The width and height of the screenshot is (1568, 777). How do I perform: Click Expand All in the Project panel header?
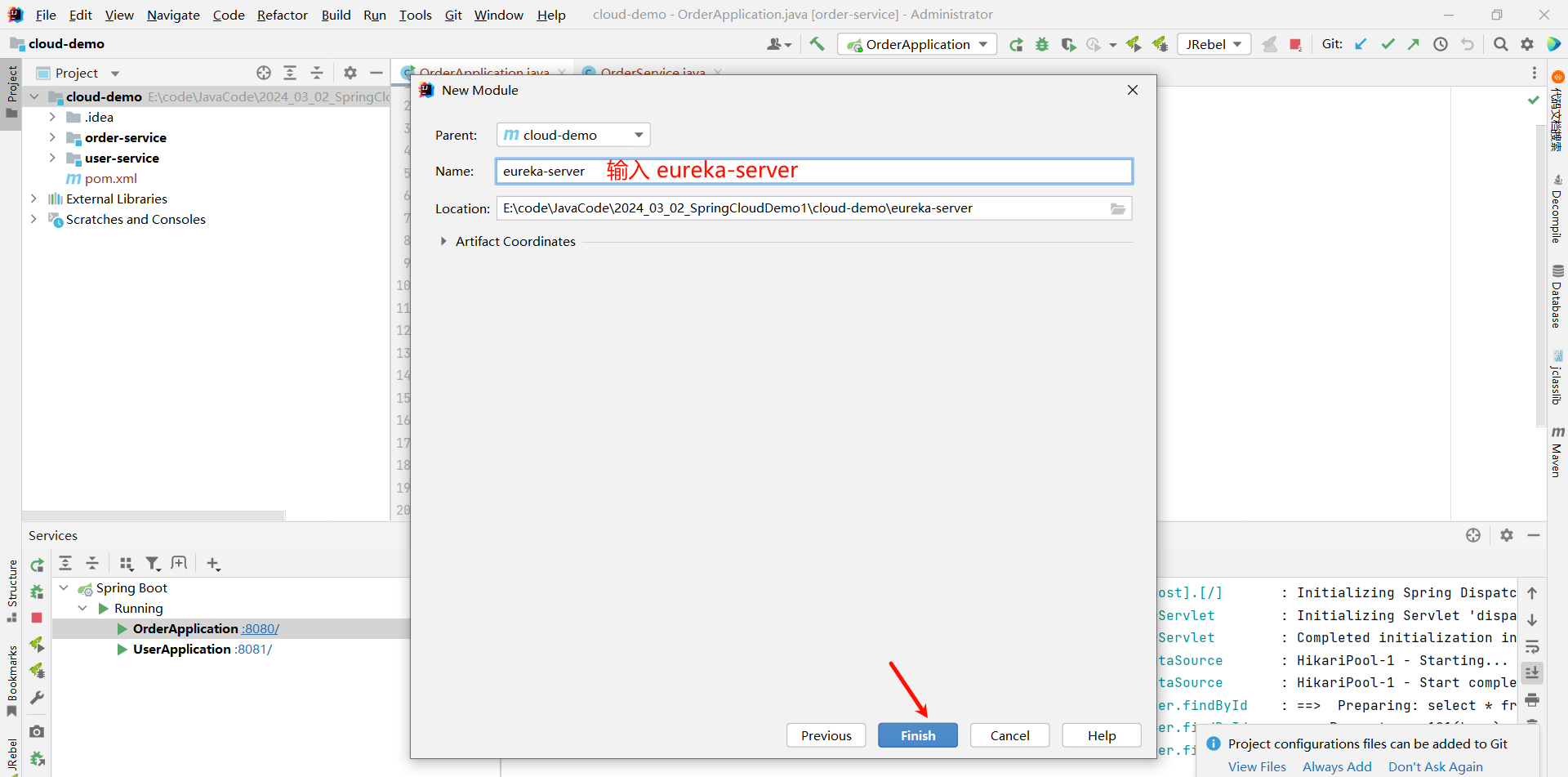(290, 73)
